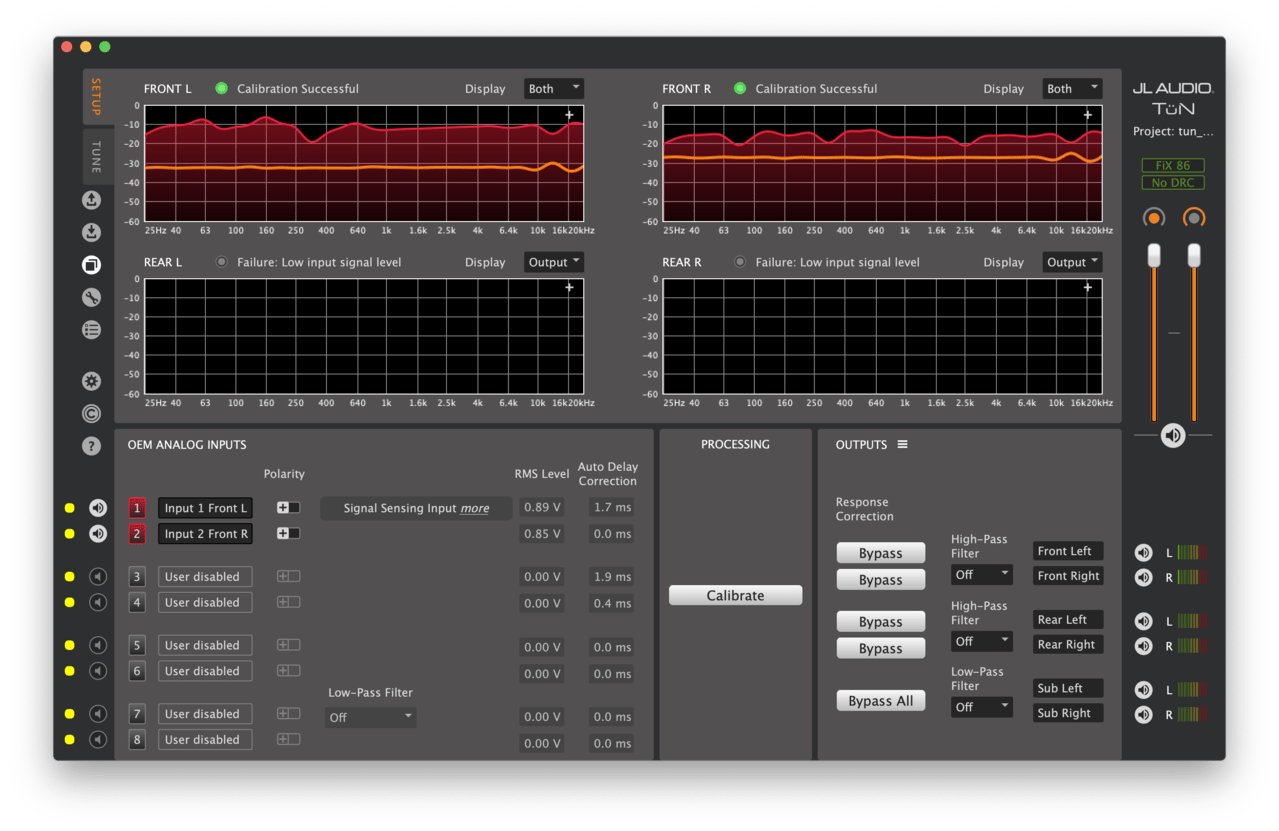Toggle polarity switch for input 5
The width and height of the screenshot is (1279, 831).
point(288,646)
